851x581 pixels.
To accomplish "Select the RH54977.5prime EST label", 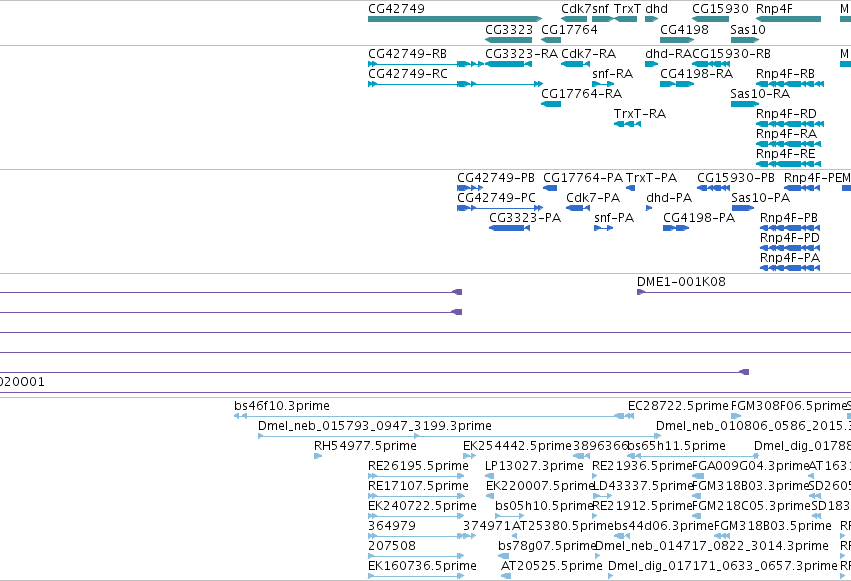I will (x=365, y=446).
